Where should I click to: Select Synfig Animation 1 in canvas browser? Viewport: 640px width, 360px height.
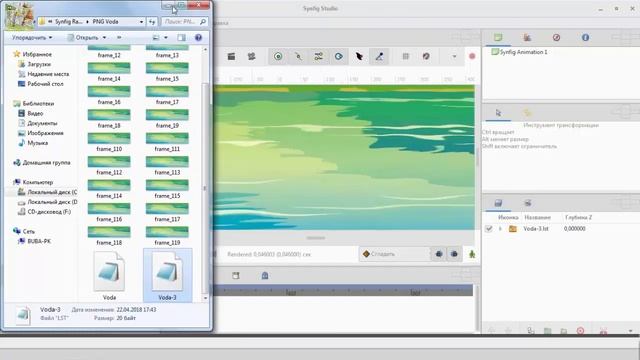click(523, 52)
